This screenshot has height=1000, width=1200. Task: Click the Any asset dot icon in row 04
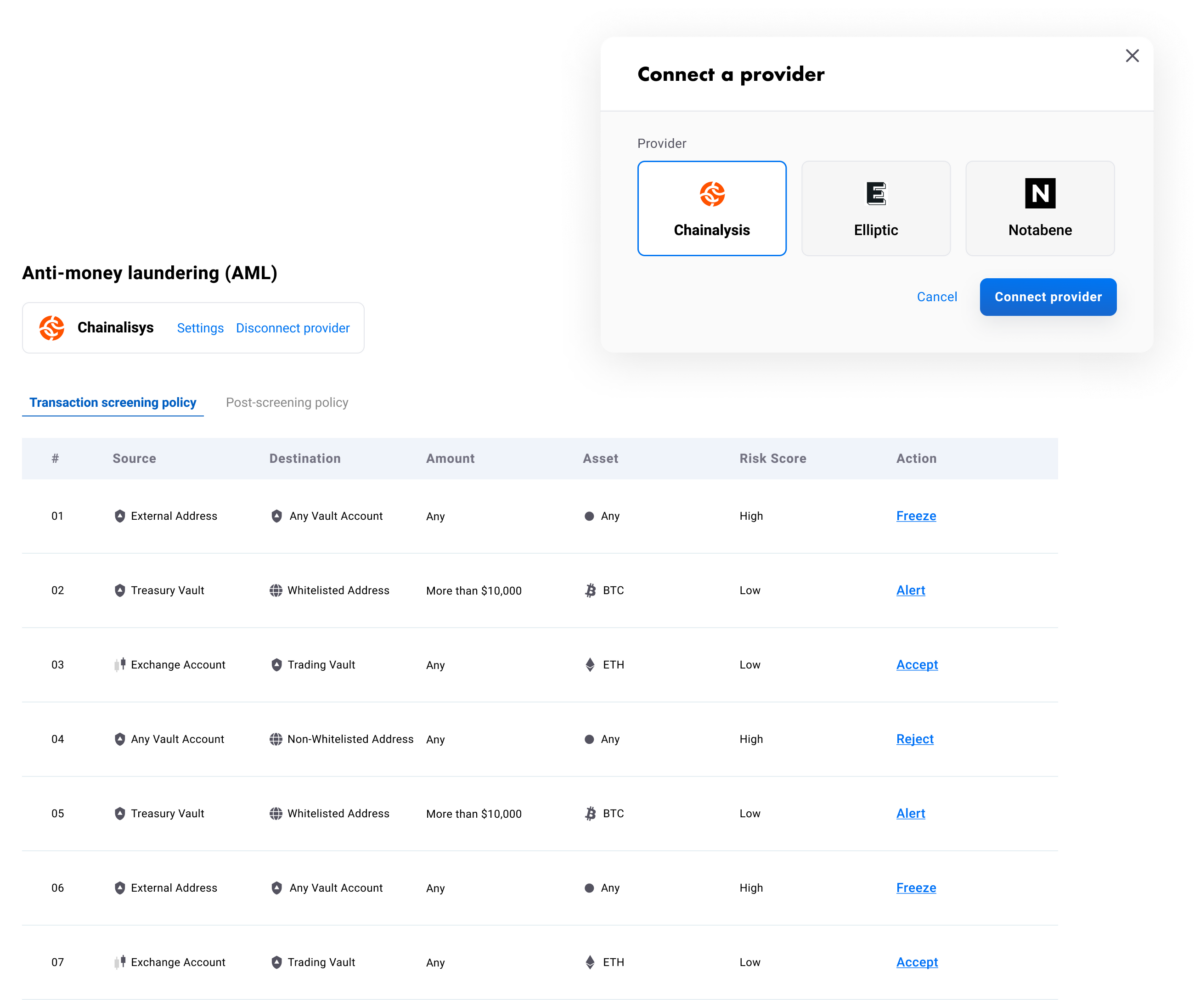[x=589, y=739]
